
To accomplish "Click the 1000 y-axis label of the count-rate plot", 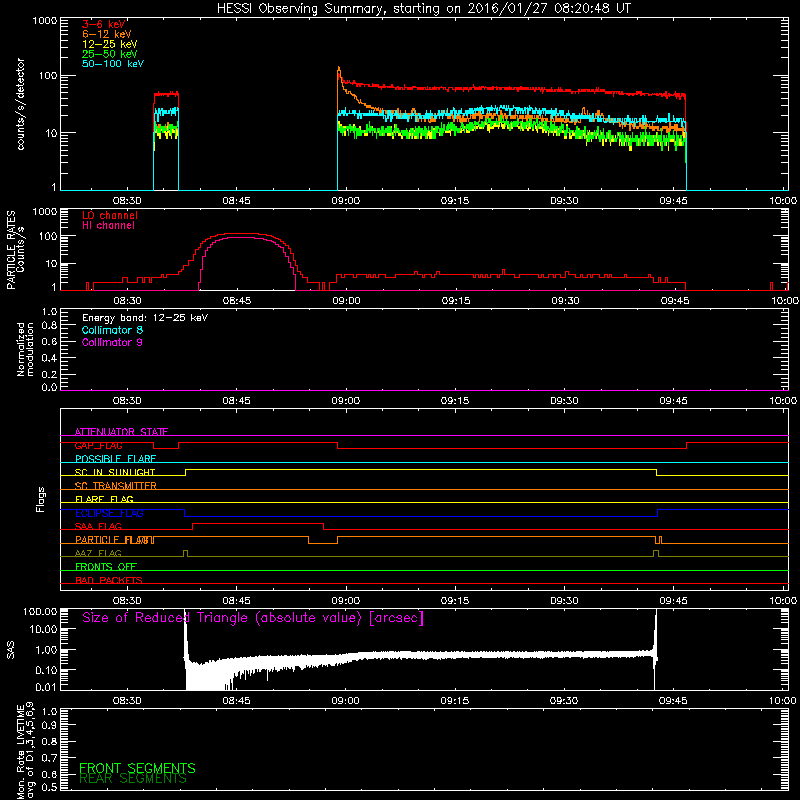I will [x=45, y=21].
